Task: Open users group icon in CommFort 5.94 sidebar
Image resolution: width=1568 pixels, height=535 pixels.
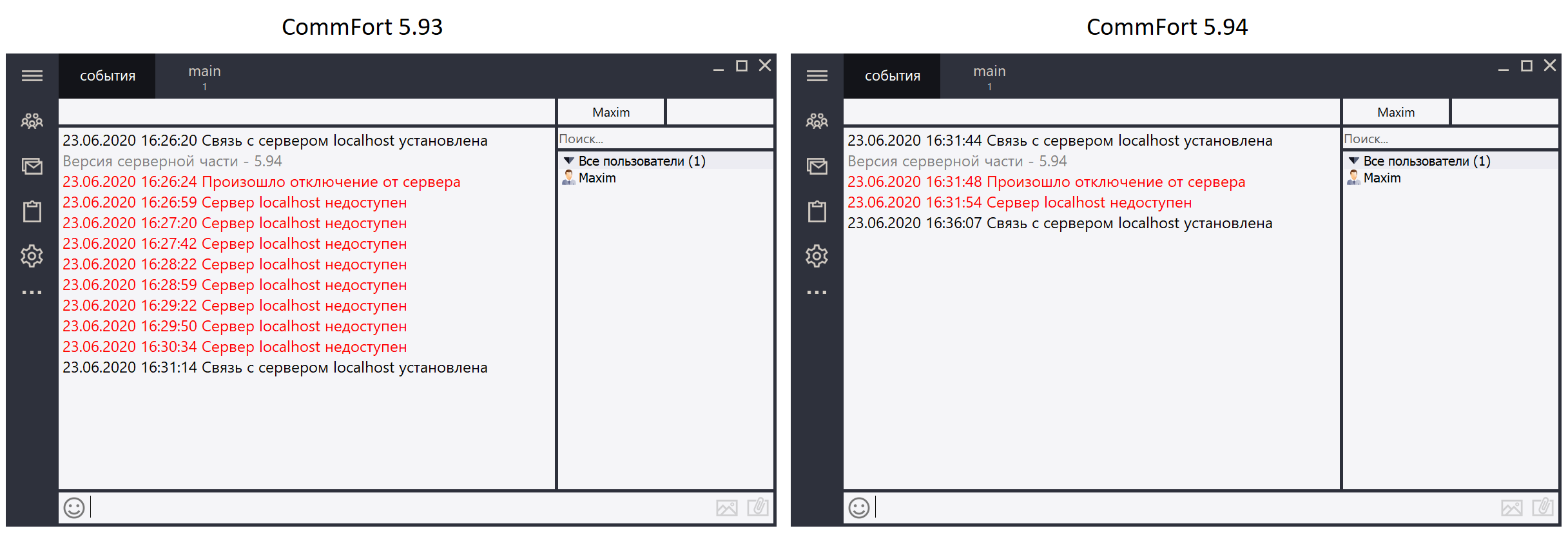Action: pyautogui.click(x=817, y=121)
